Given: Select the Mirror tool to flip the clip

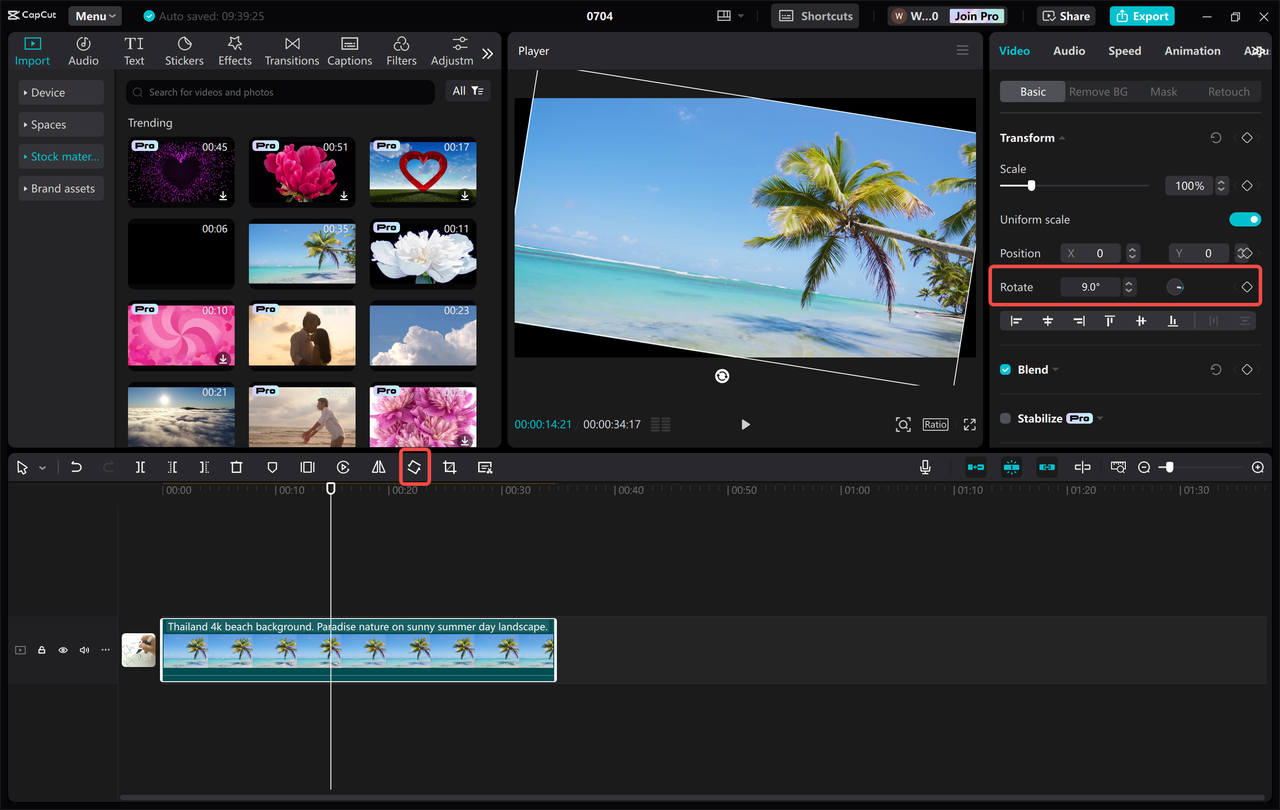Looking at the screenshot, I should (379, 466).
